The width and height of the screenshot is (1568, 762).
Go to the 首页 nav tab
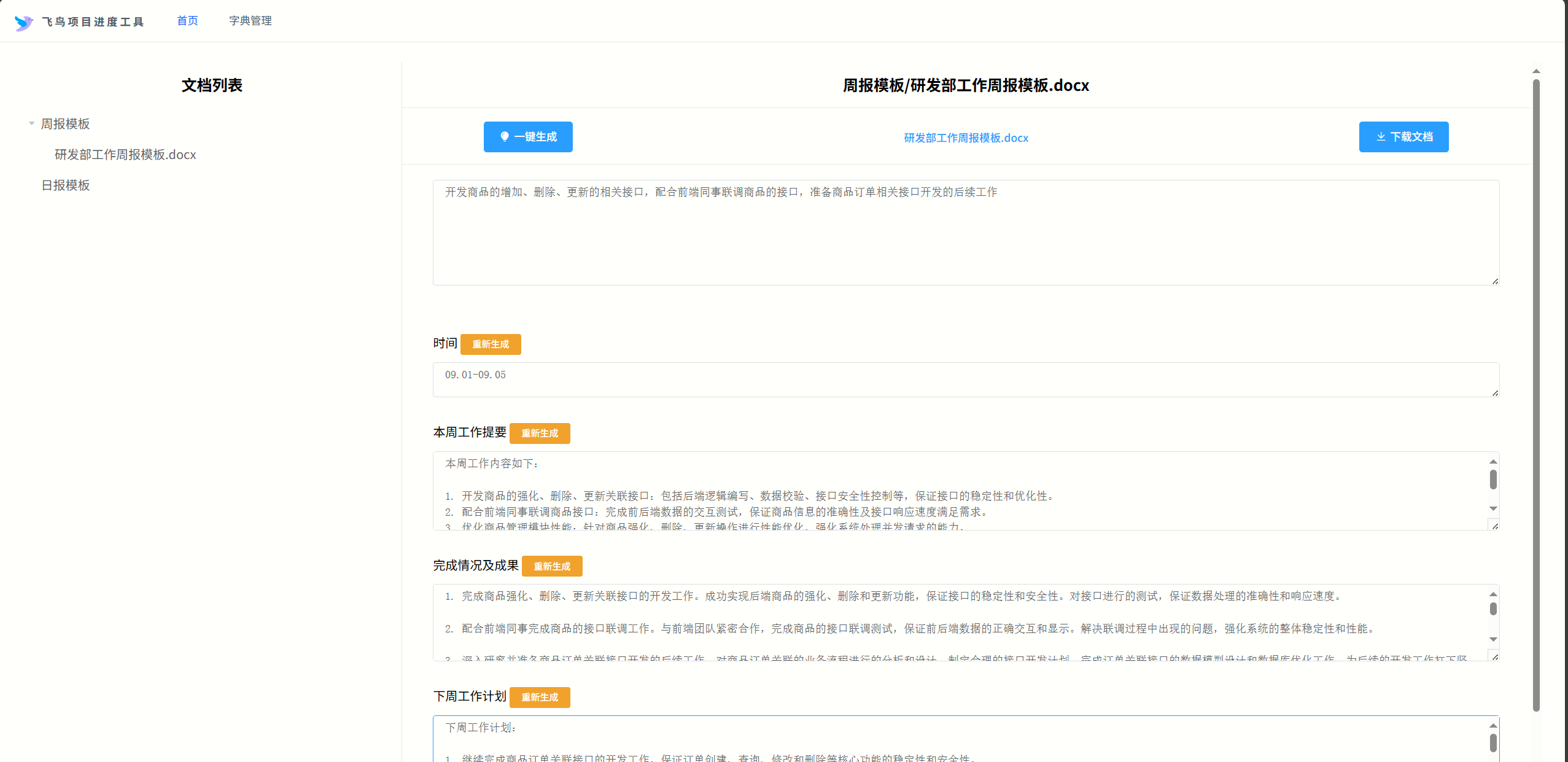tap(187, 21)
